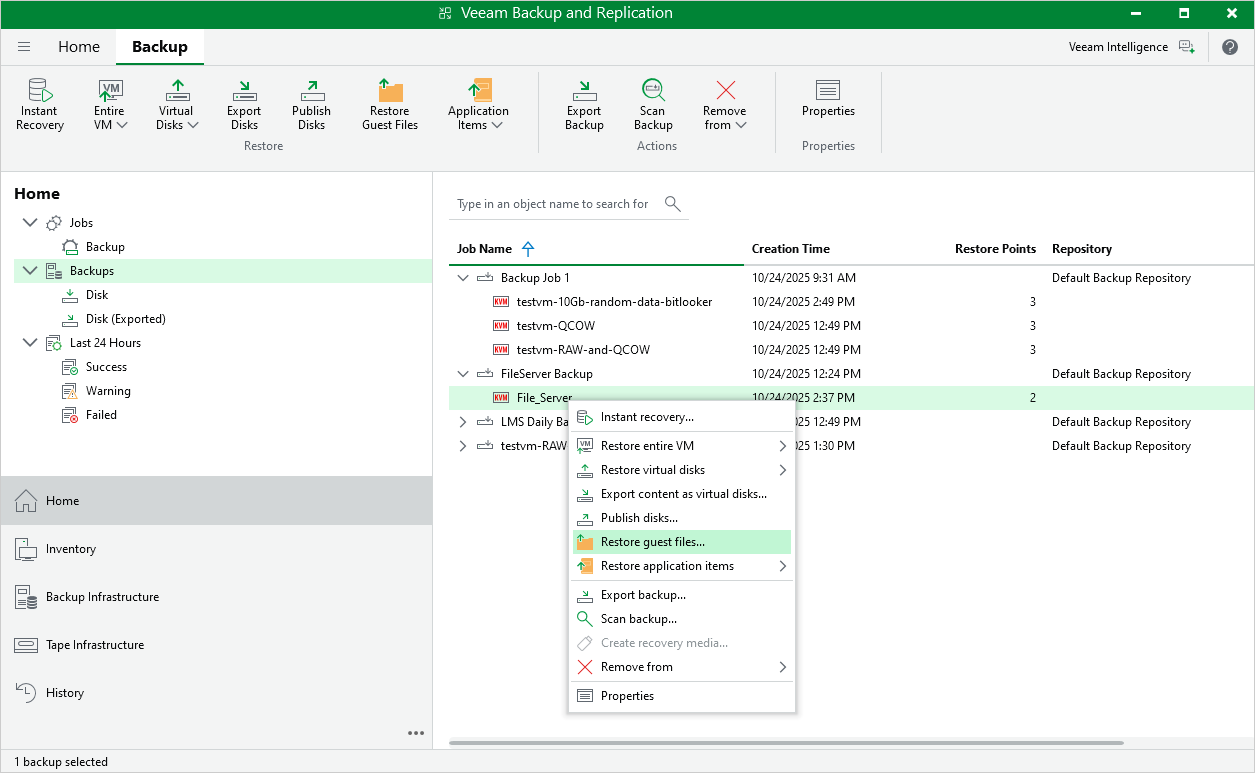The image size is (1255, 773).
Task: Choose Remove from in context menu
Action: click(x=682, y=667)
